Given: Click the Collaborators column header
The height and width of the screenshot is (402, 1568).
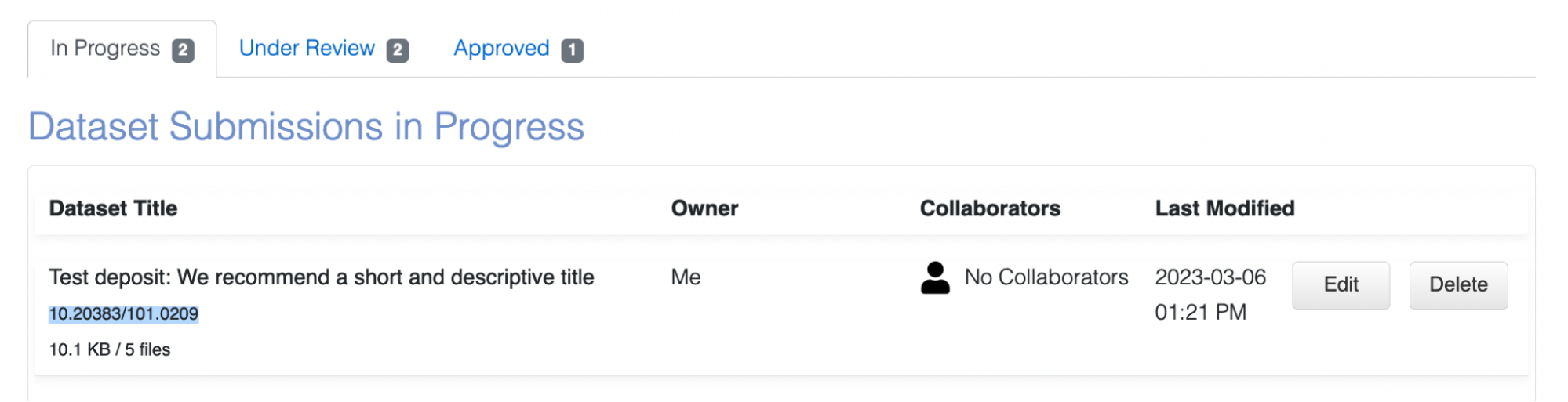Looking at the screenshot, I should pos(990,208).
